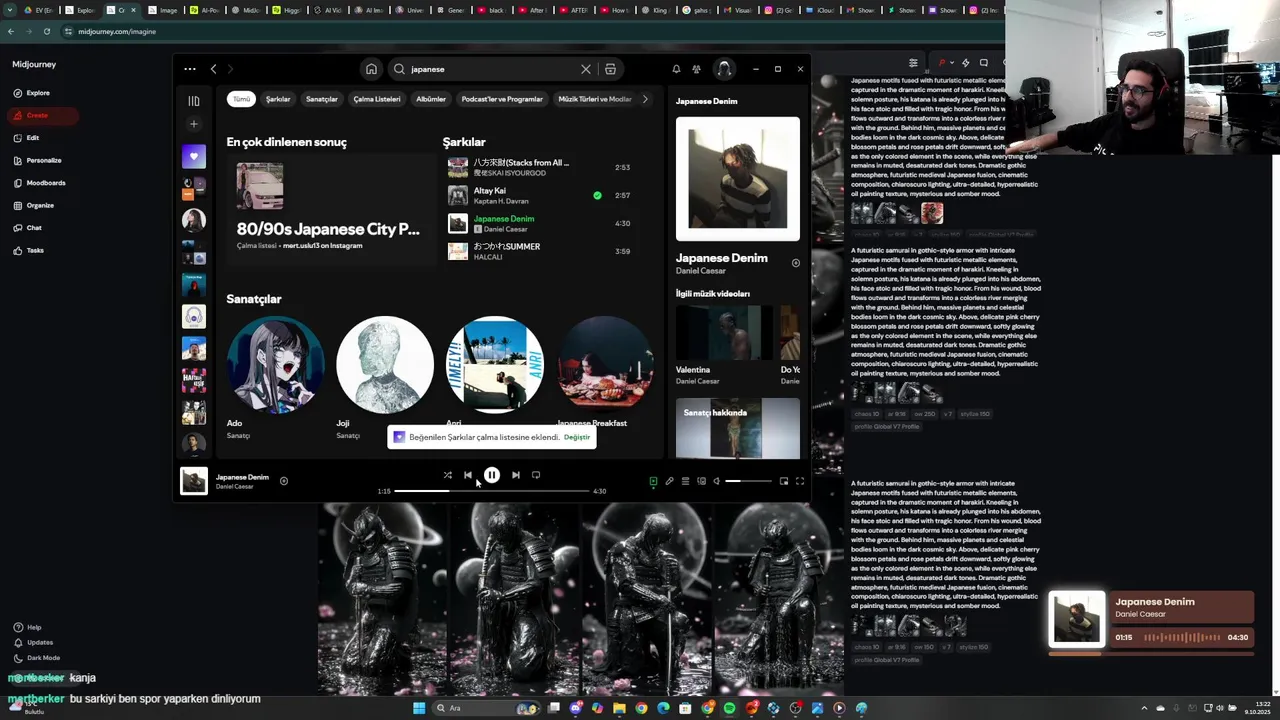The height and width of the screenshot is (720, 1280).
Task: Open File Explorer from taskbar
Action: click(x=619, y=708)
